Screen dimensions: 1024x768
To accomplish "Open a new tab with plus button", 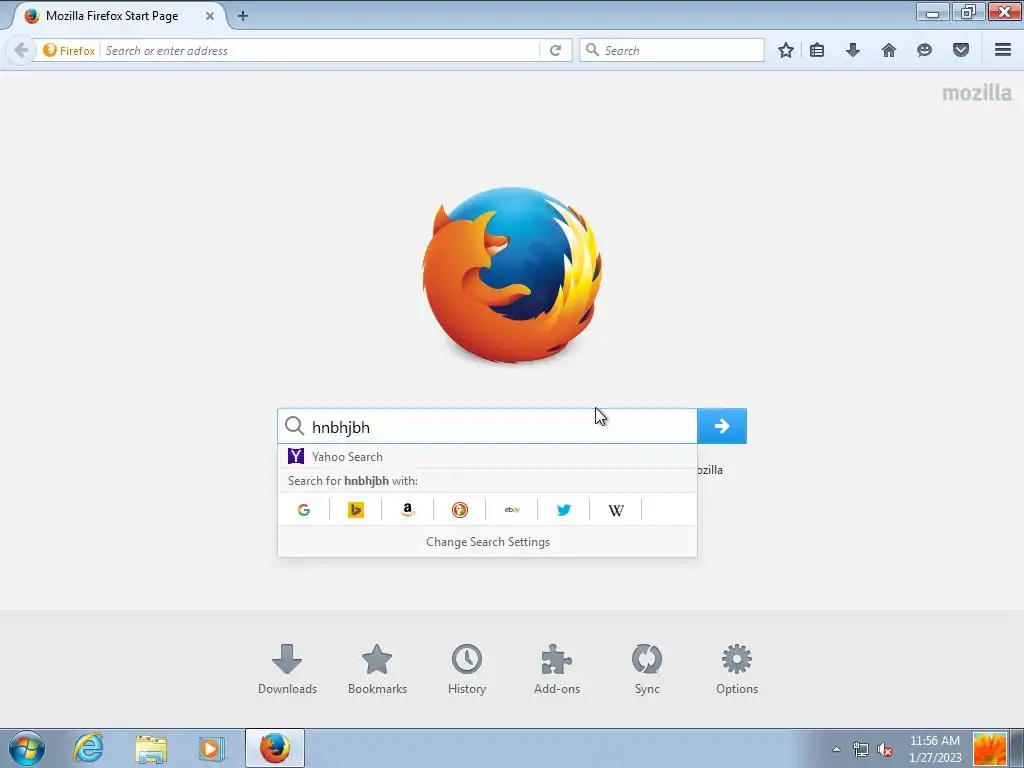I will pos(243,16).
